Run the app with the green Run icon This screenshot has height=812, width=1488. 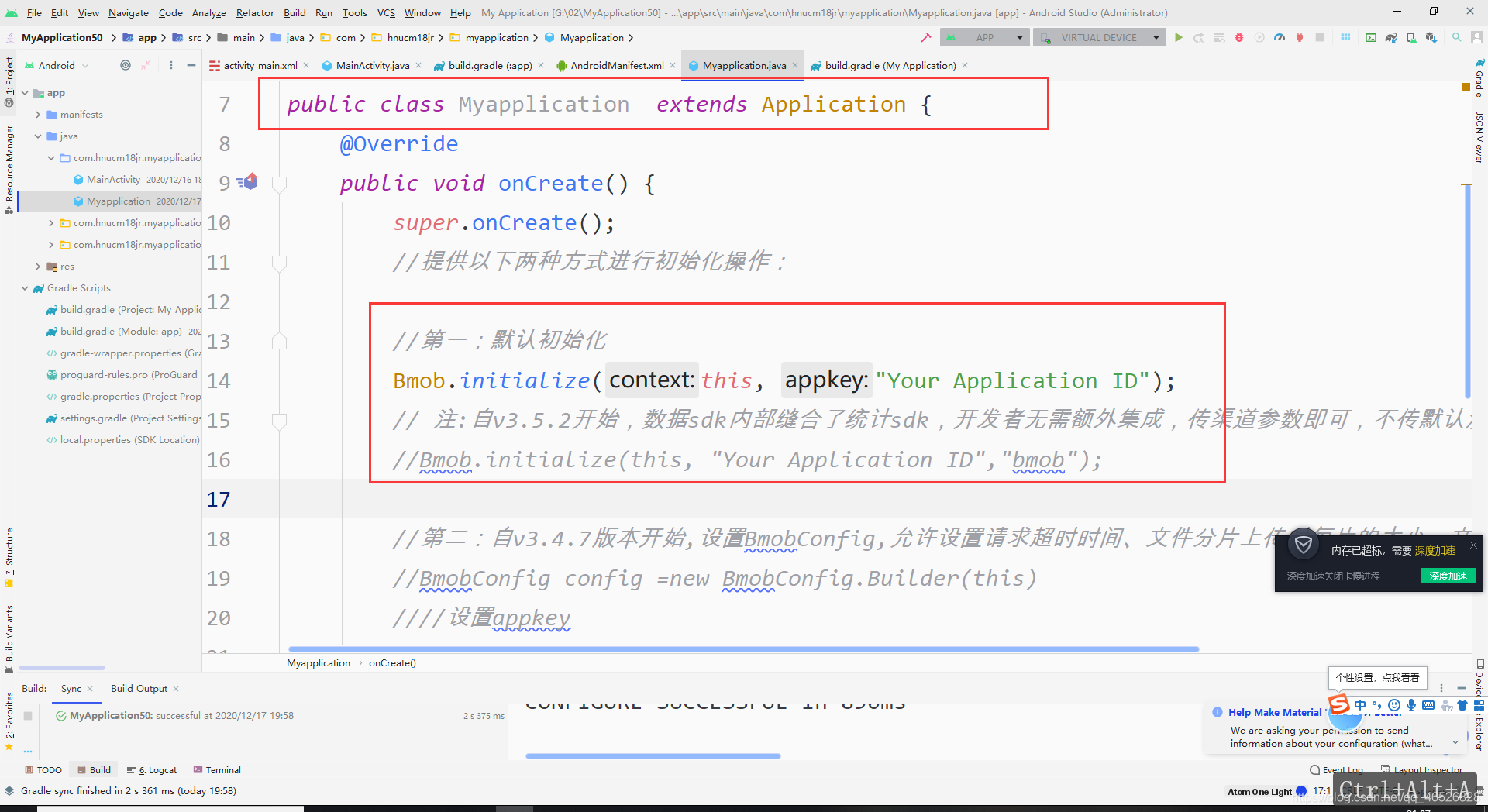[x=1179, y=37]
